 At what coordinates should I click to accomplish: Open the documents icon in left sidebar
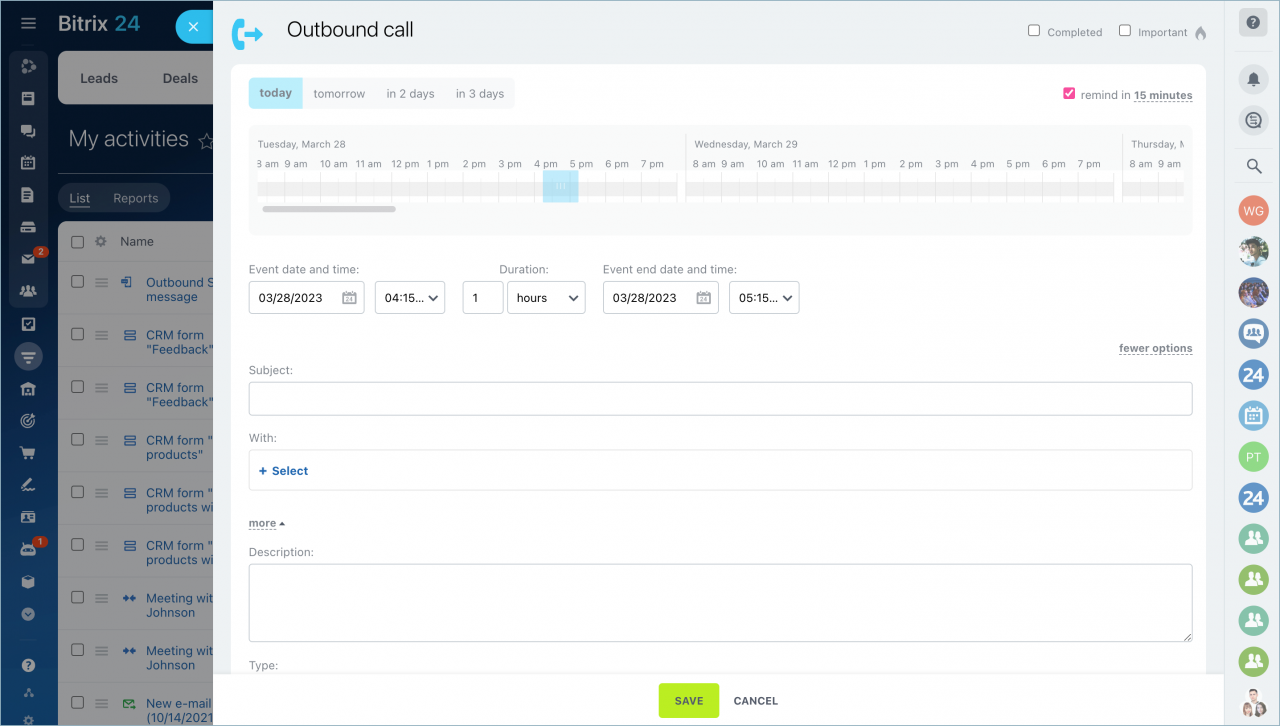28,195
